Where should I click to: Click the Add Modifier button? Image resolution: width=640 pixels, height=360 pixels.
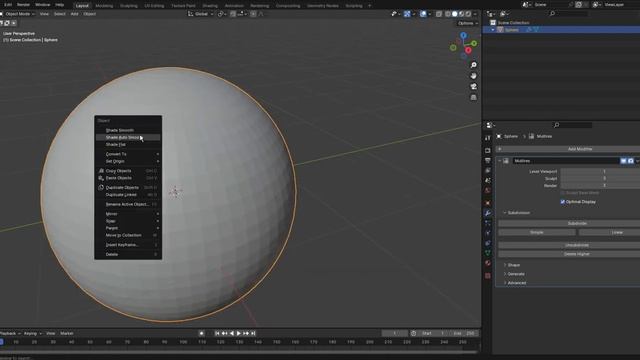pos(568,149)
